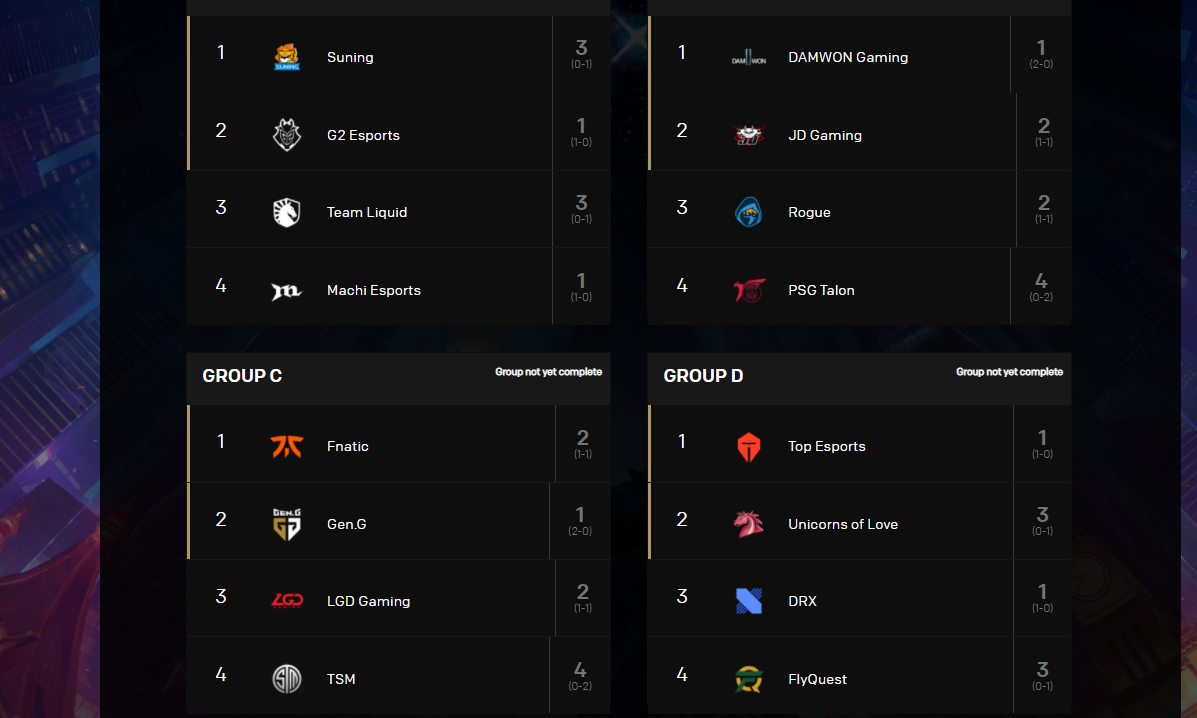Screen dimensions: 1197x718
Task: Click the PSG Talon logo
Action: 749,291
